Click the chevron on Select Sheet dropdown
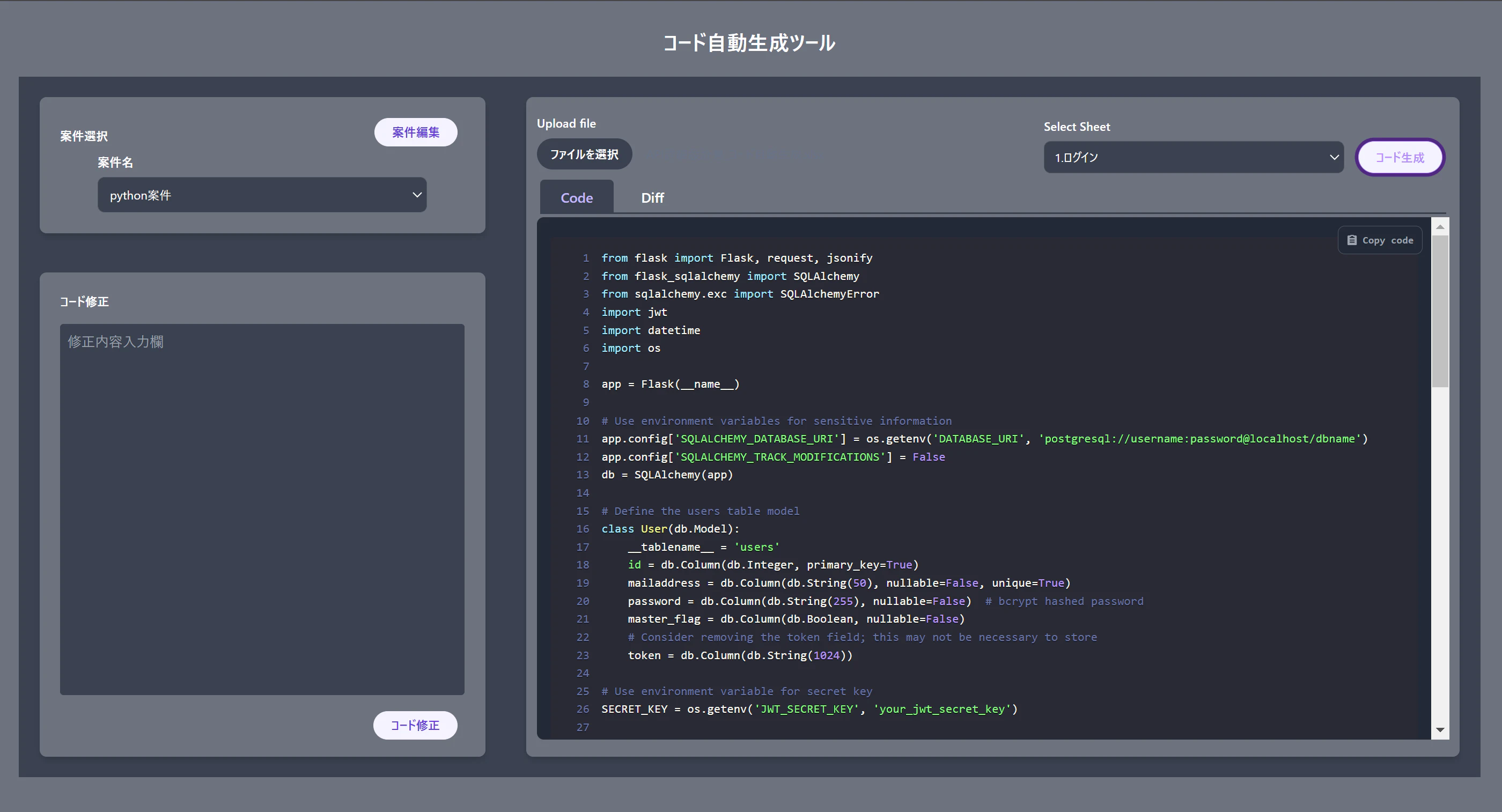 (1334, 157)
